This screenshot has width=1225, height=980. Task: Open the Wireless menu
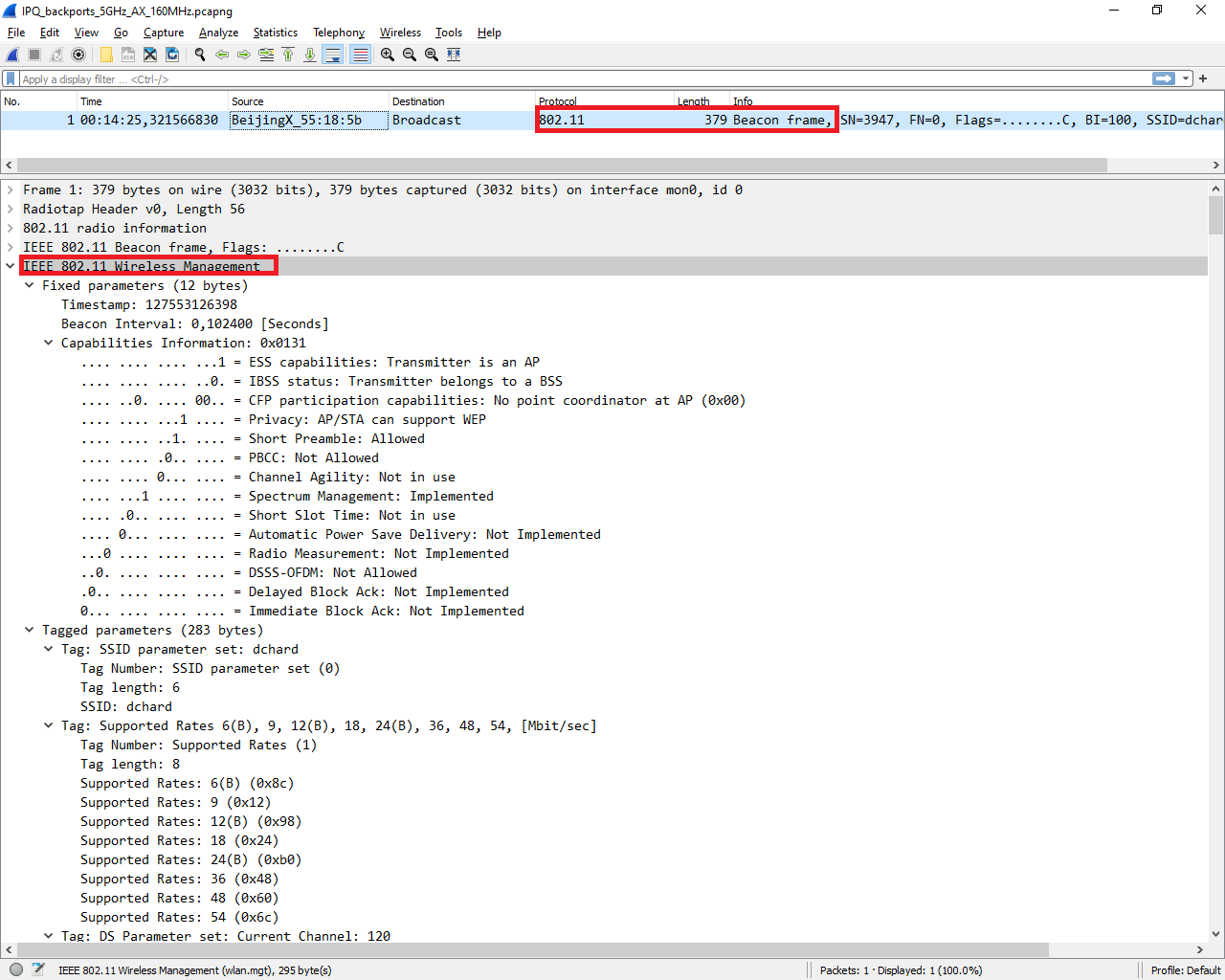click(400, 33)
